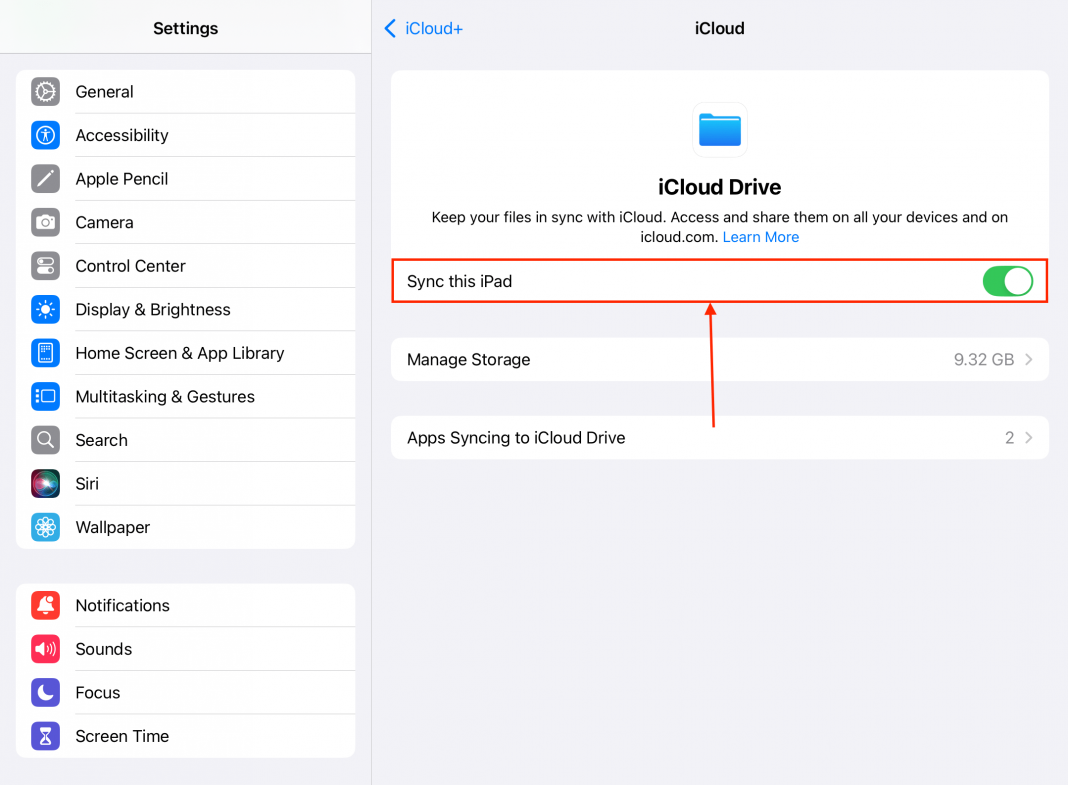
Task: Select the Accessibility icon in sidebar
Action: [x=45, y=135]
